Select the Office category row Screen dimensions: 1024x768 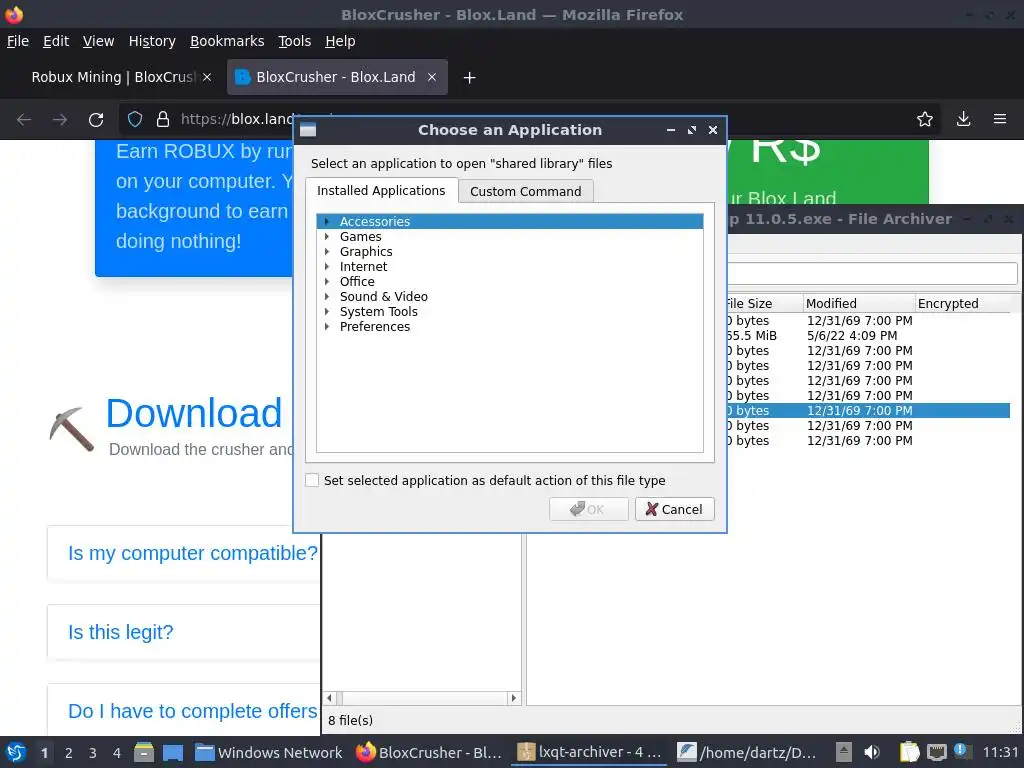[509, 281]
